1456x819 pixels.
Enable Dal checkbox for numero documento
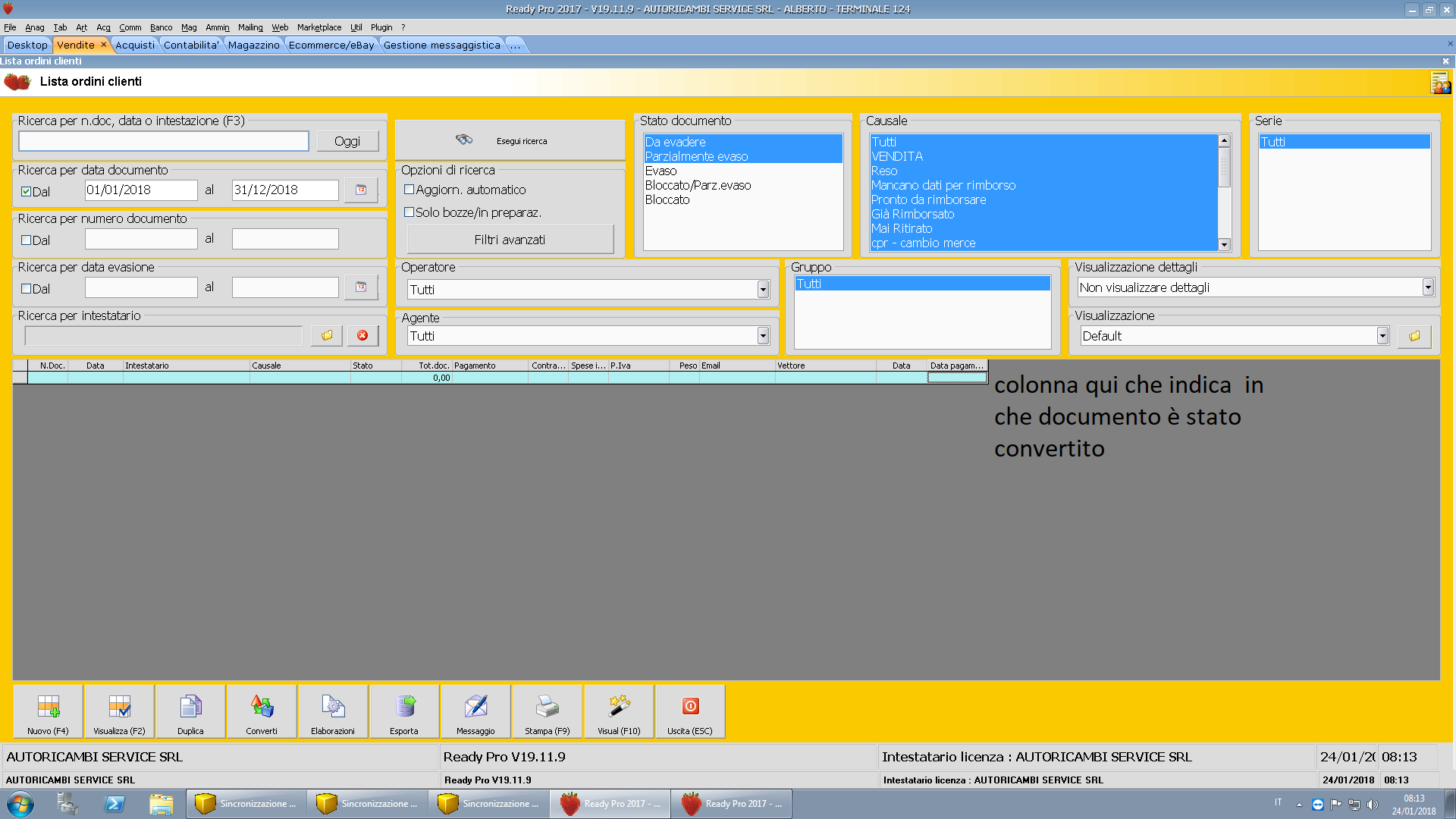click(x=27, y=240)
